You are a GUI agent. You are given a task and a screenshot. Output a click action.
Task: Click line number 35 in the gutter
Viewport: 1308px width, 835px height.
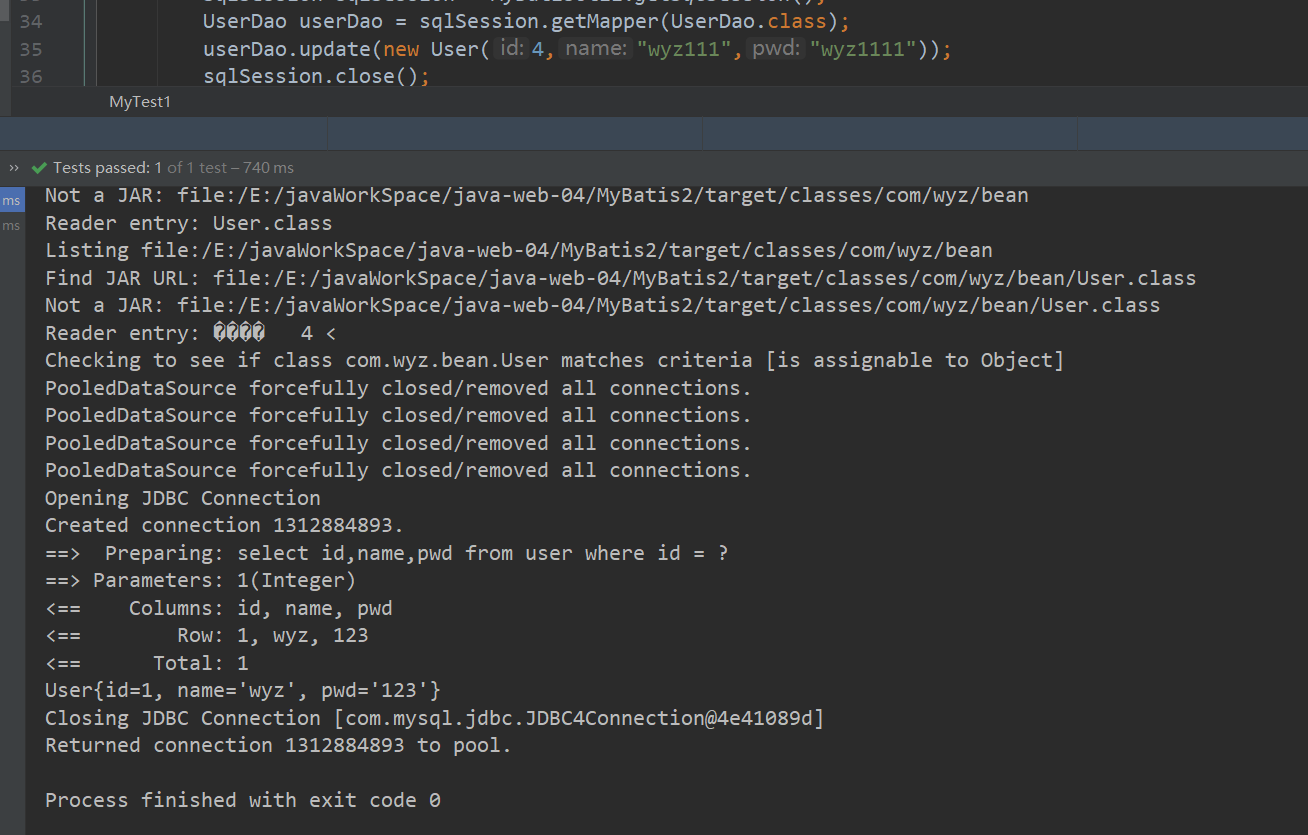[31, 49]
